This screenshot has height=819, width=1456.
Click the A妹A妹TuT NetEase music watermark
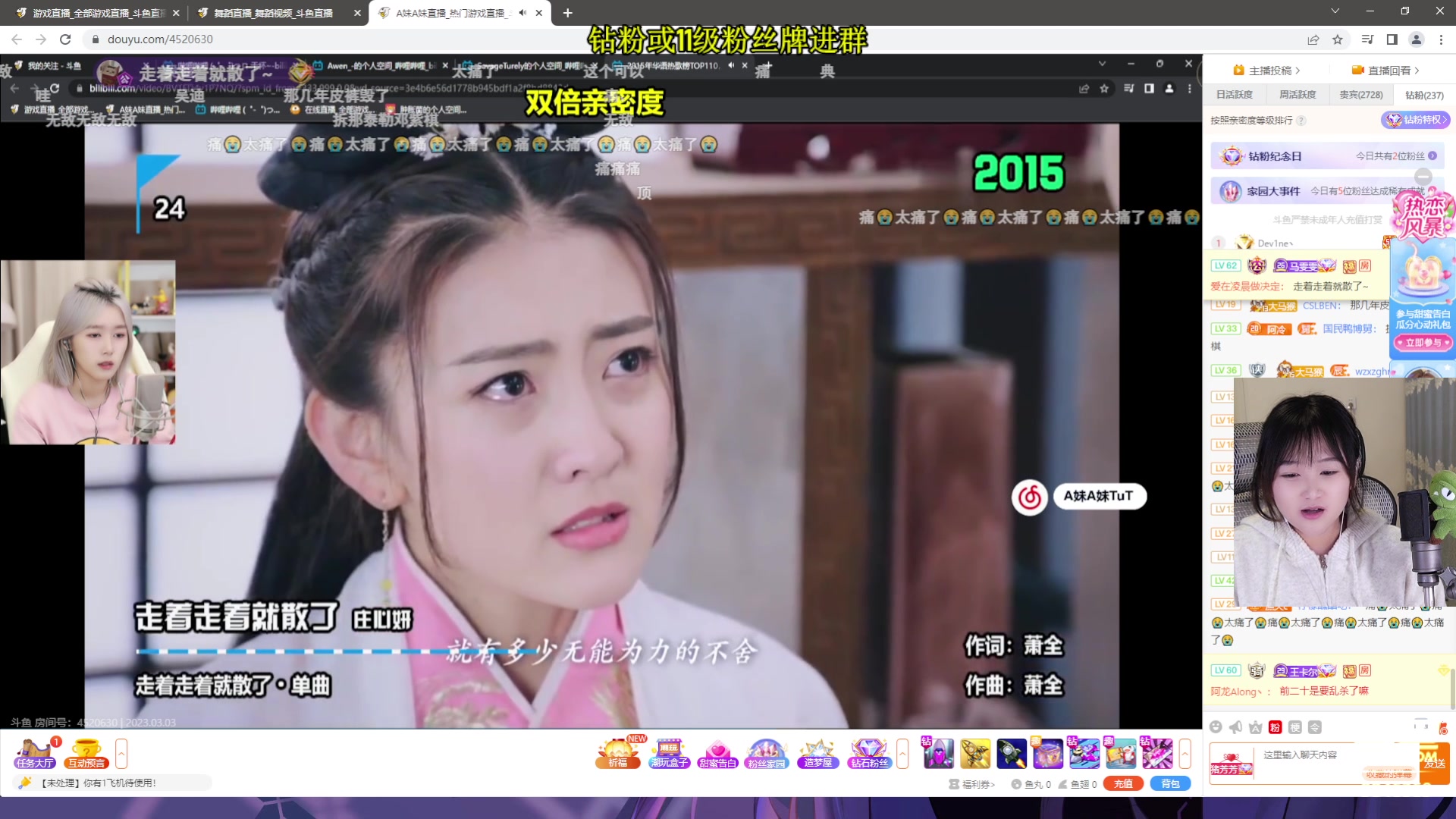pyautogui.click(x=1078, y=497)
